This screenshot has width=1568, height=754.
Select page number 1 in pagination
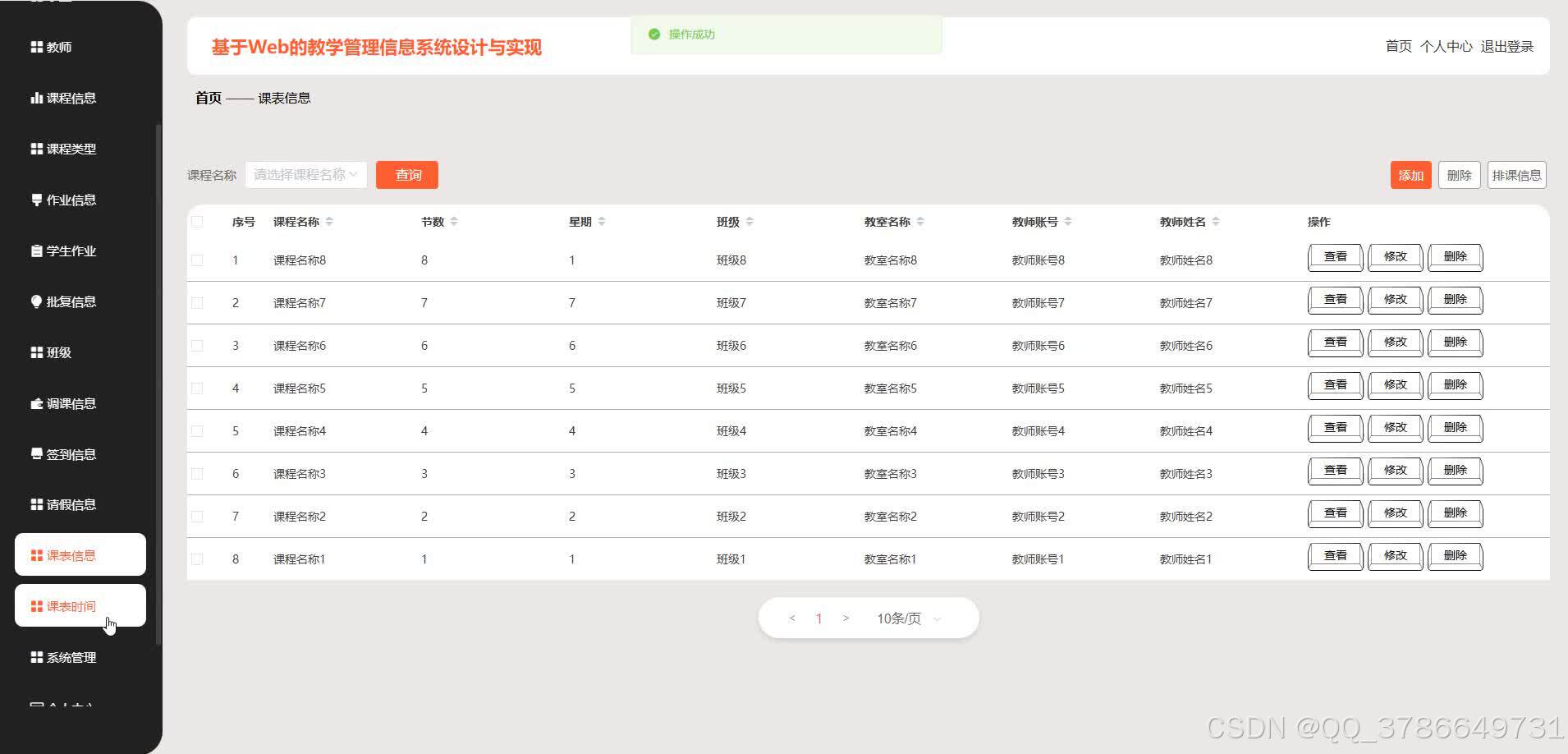[x=818, y=618]
